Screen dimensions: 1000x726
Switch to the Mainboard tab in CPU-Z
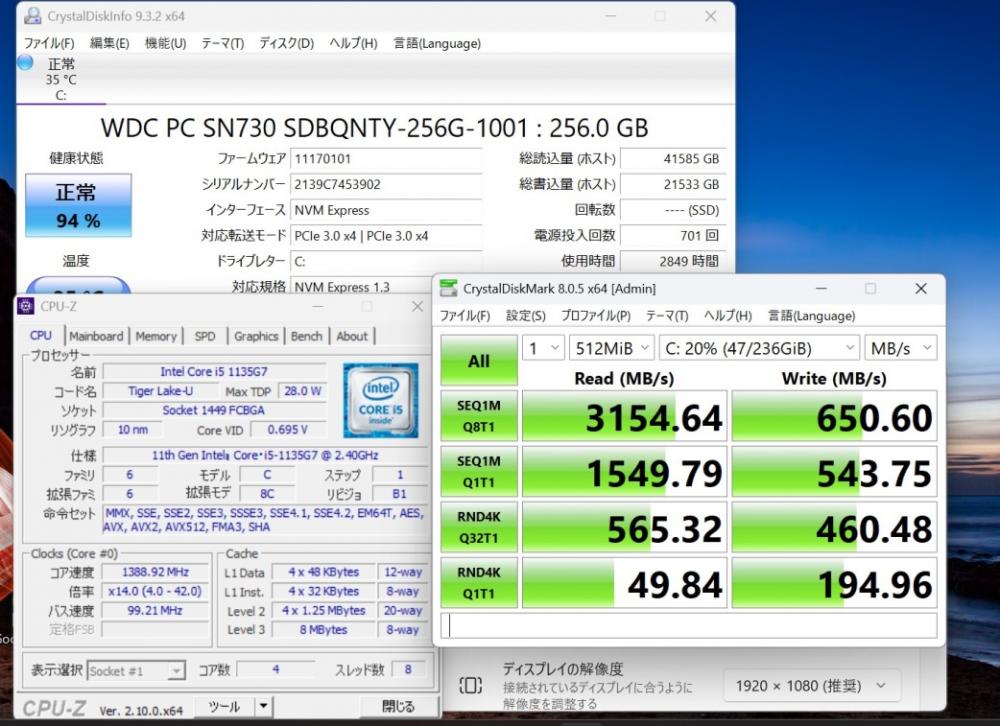pos(96,336)
